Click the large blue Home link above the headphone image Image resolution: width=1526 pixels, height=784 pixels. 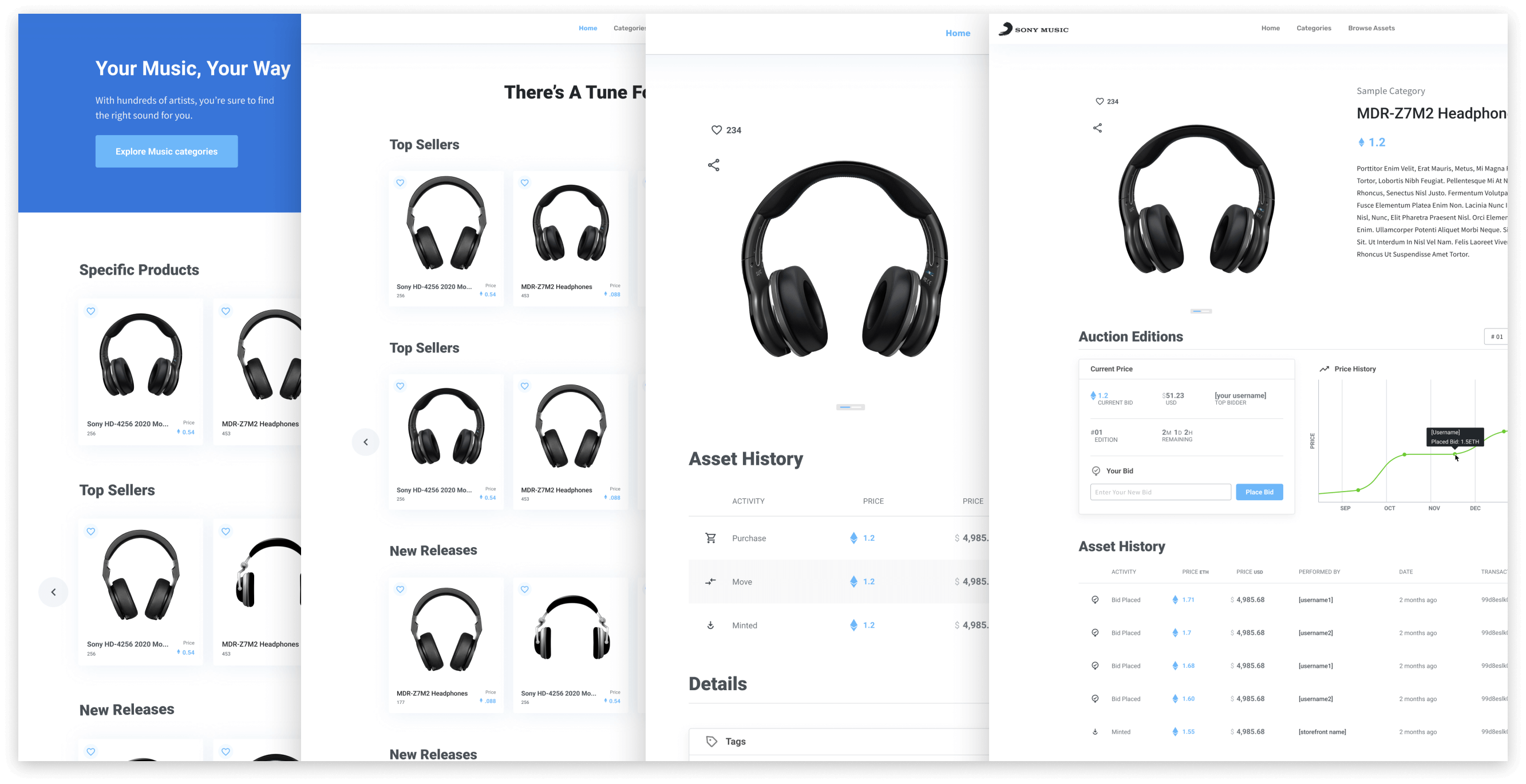click(x=957, y=33)
